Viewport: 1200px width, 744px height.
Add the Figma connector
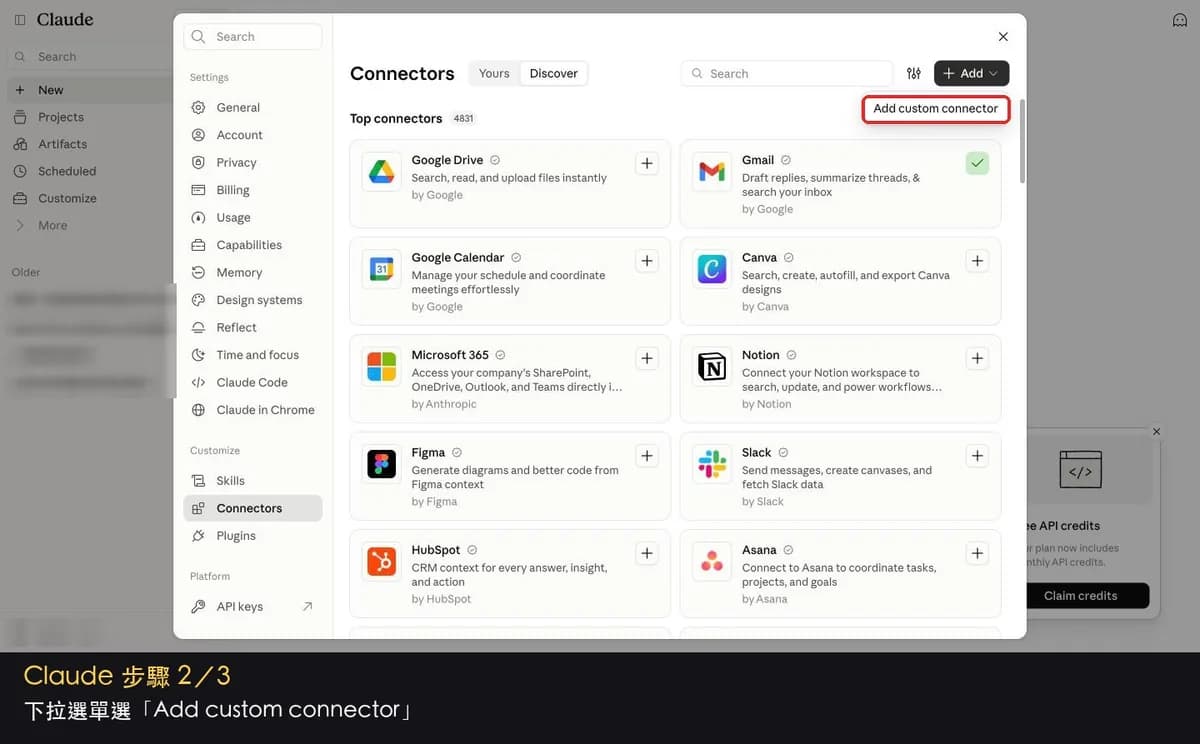[x=647, y=456]
